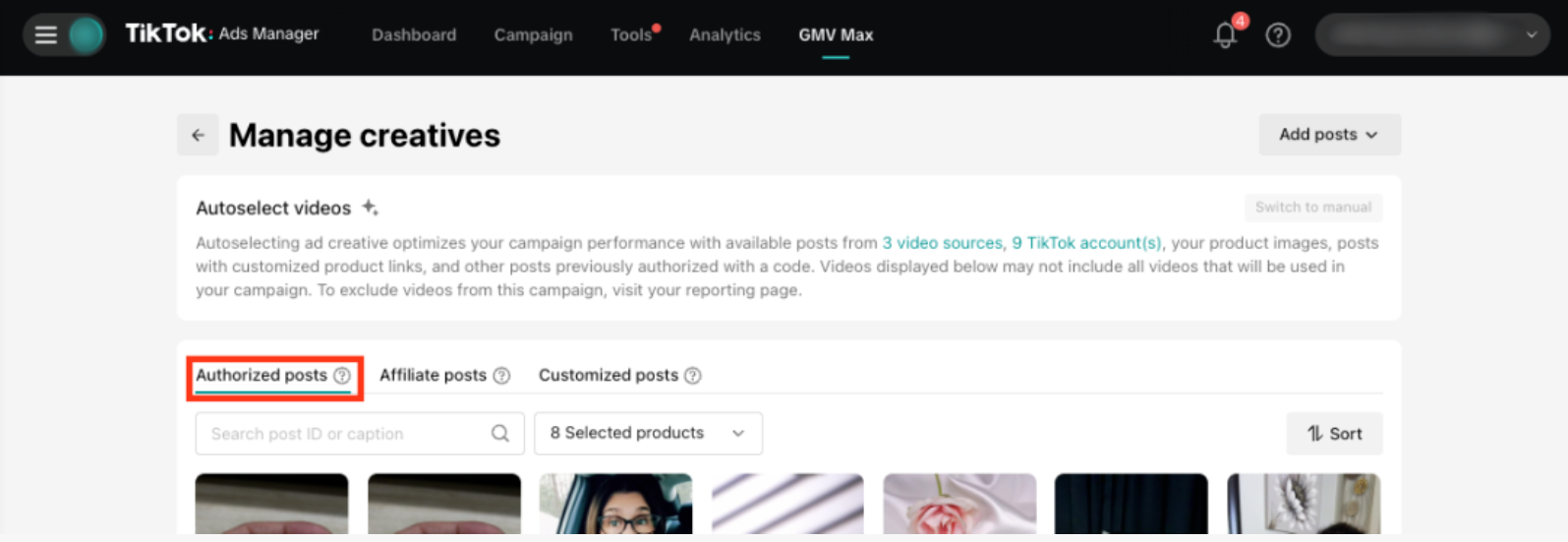This screenshot has width=1568, height=542.
Task: Click the Customized posts info icon
Action: coord(693,376)
